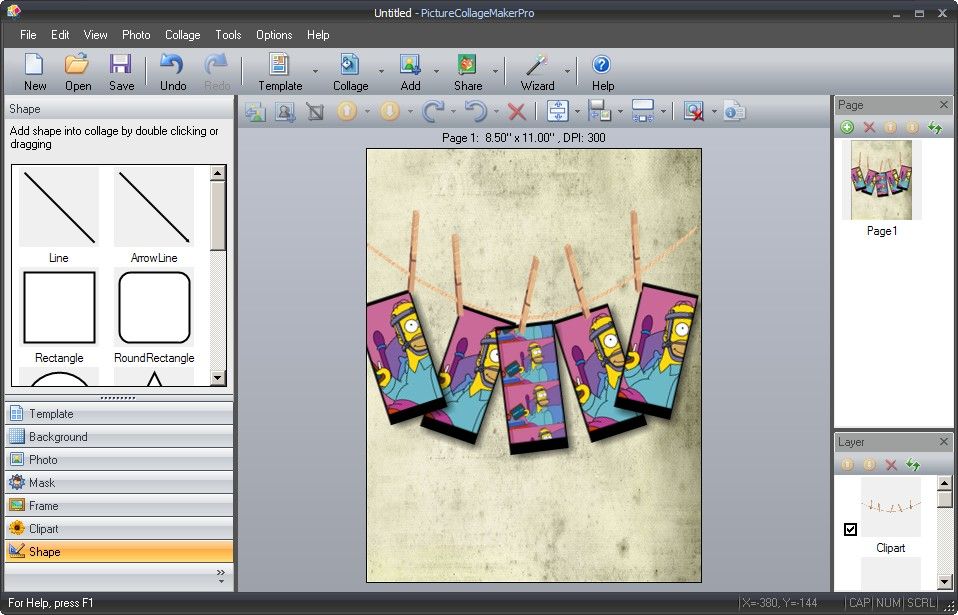Screen dimensions: 958x615
Task: Open the Collage menu
Action: (x=182, y=34)
